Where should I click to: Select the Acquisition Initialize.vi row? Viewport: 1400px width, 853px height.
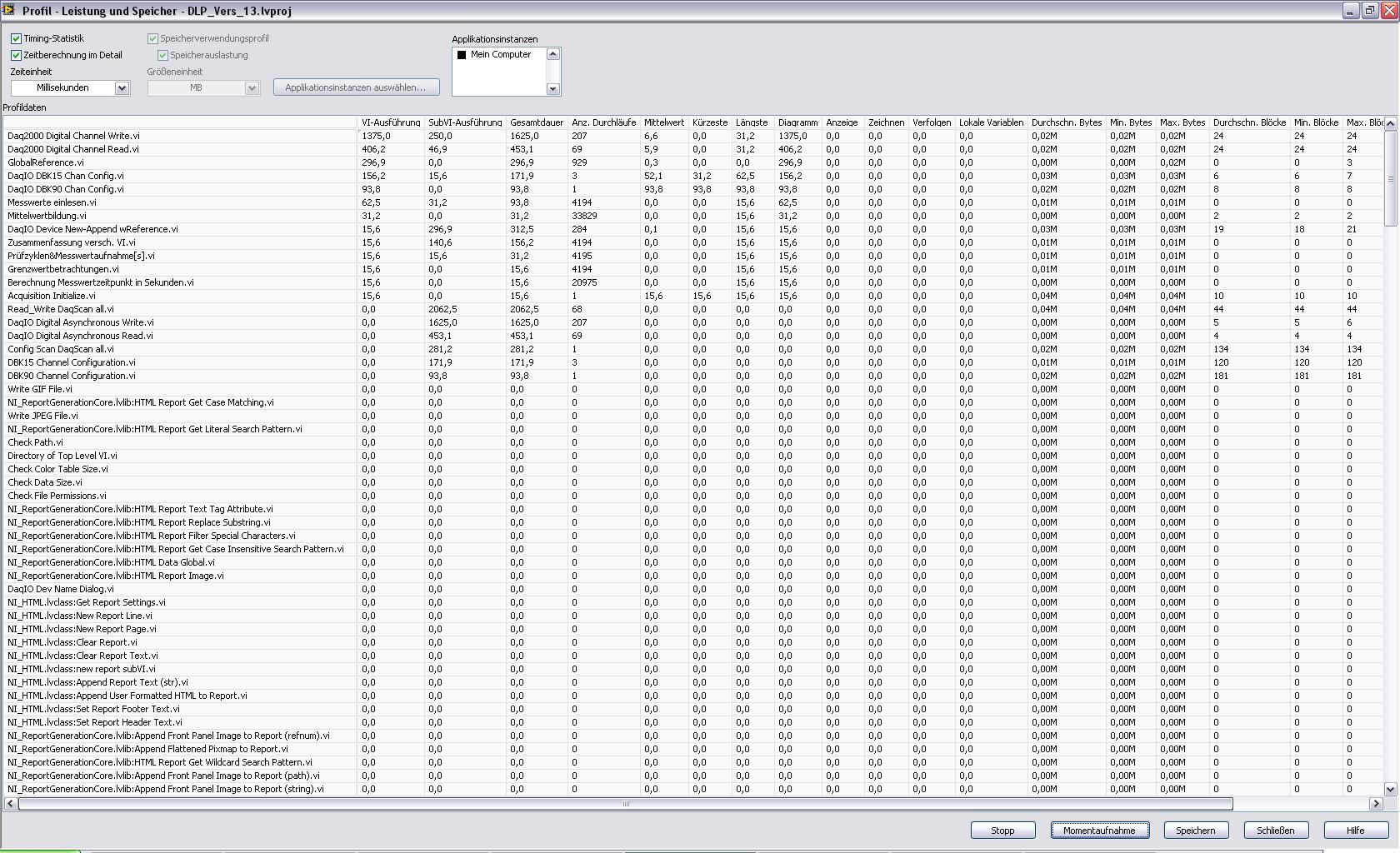pyautogui.click(x=693, y=296)
